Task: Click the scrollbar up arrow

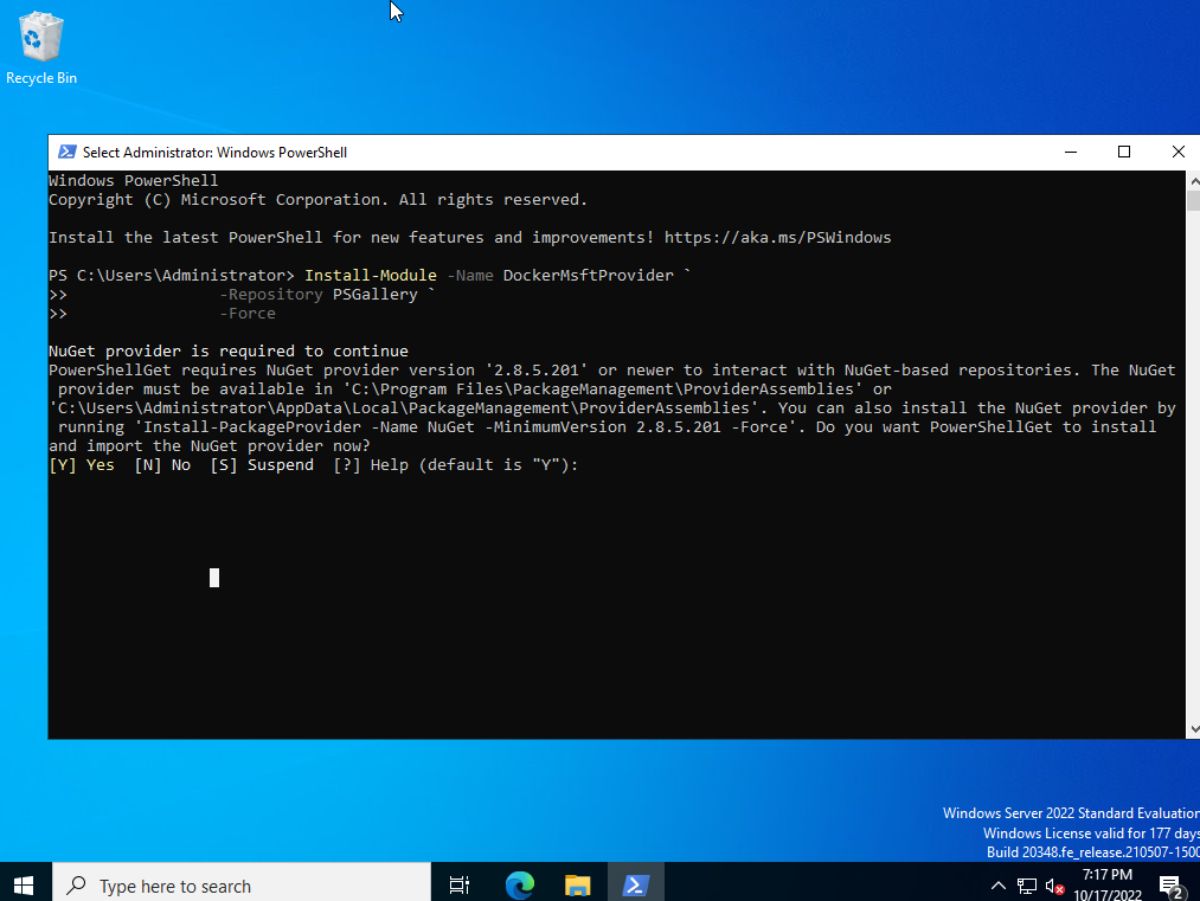Action: pyautogui.click(x=1193, y=181)
